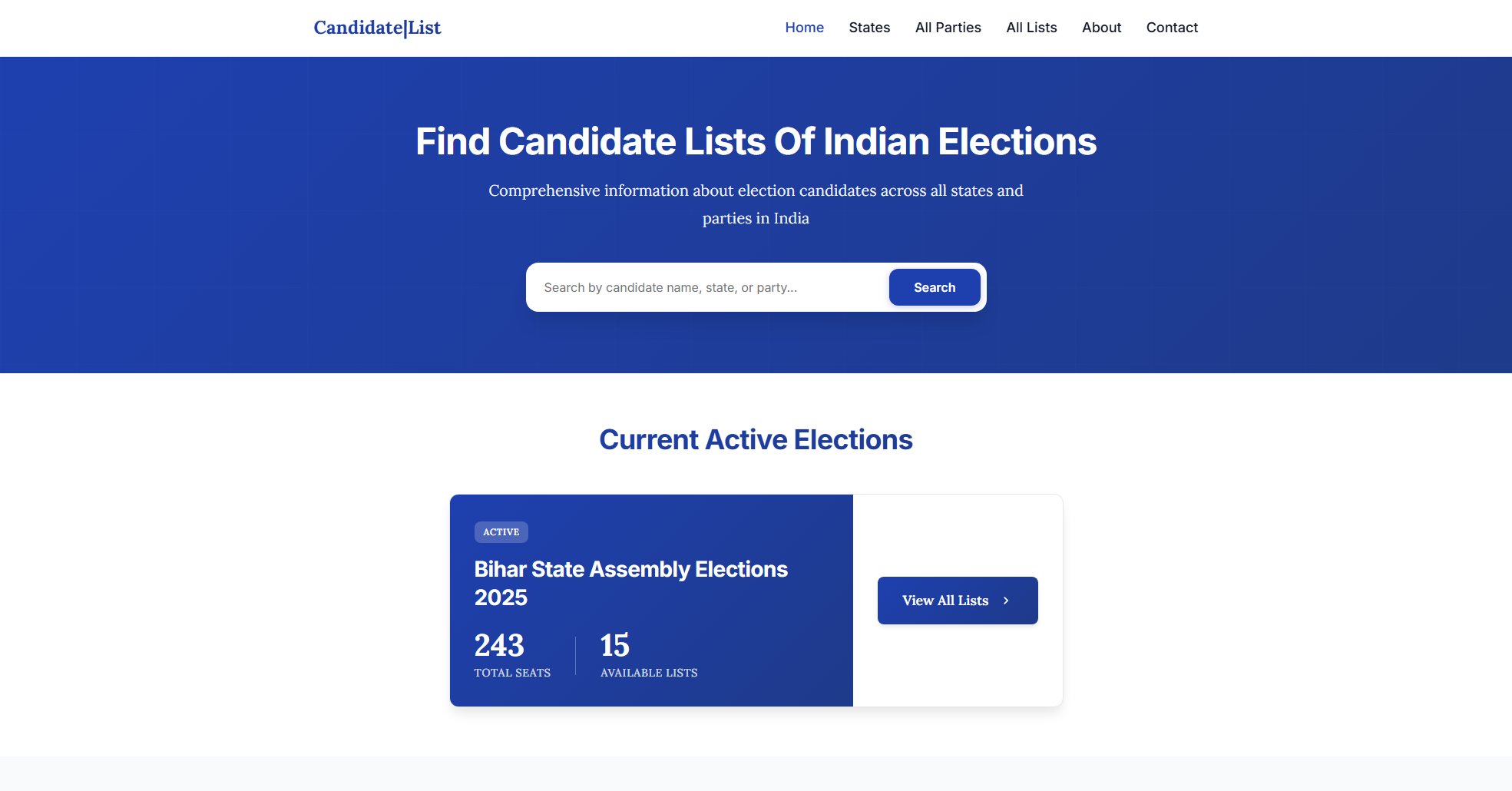This screenshot has width=1512, height=791.
Task: Click the Candidate|List logo
Action: [377, 28]
